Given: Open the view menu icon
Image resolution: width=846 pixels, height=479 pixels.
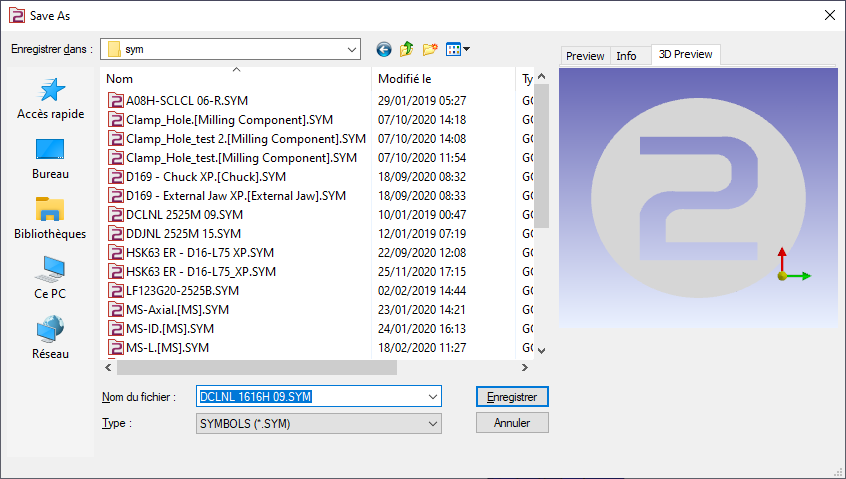Looking at the screenshot, I should (x=457, y=49).
